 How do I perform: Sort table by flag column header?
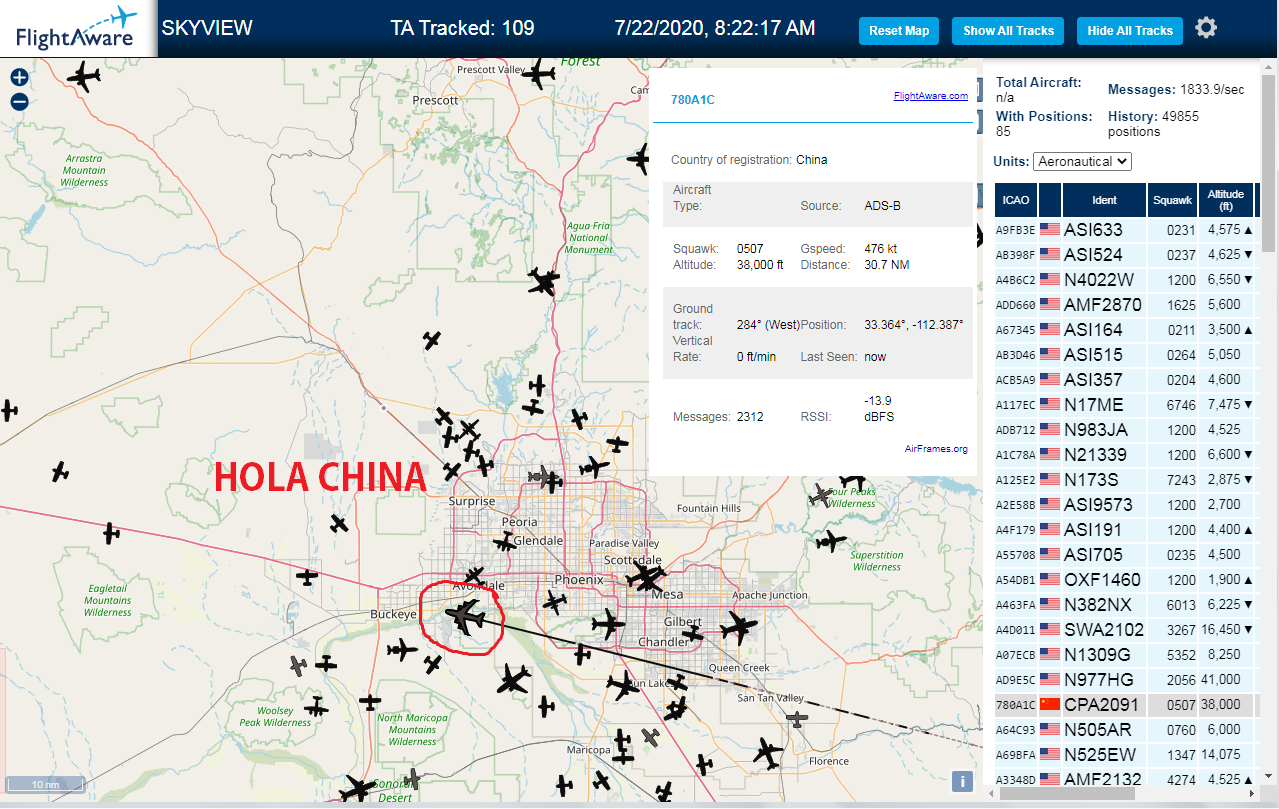coord(1050,200)
